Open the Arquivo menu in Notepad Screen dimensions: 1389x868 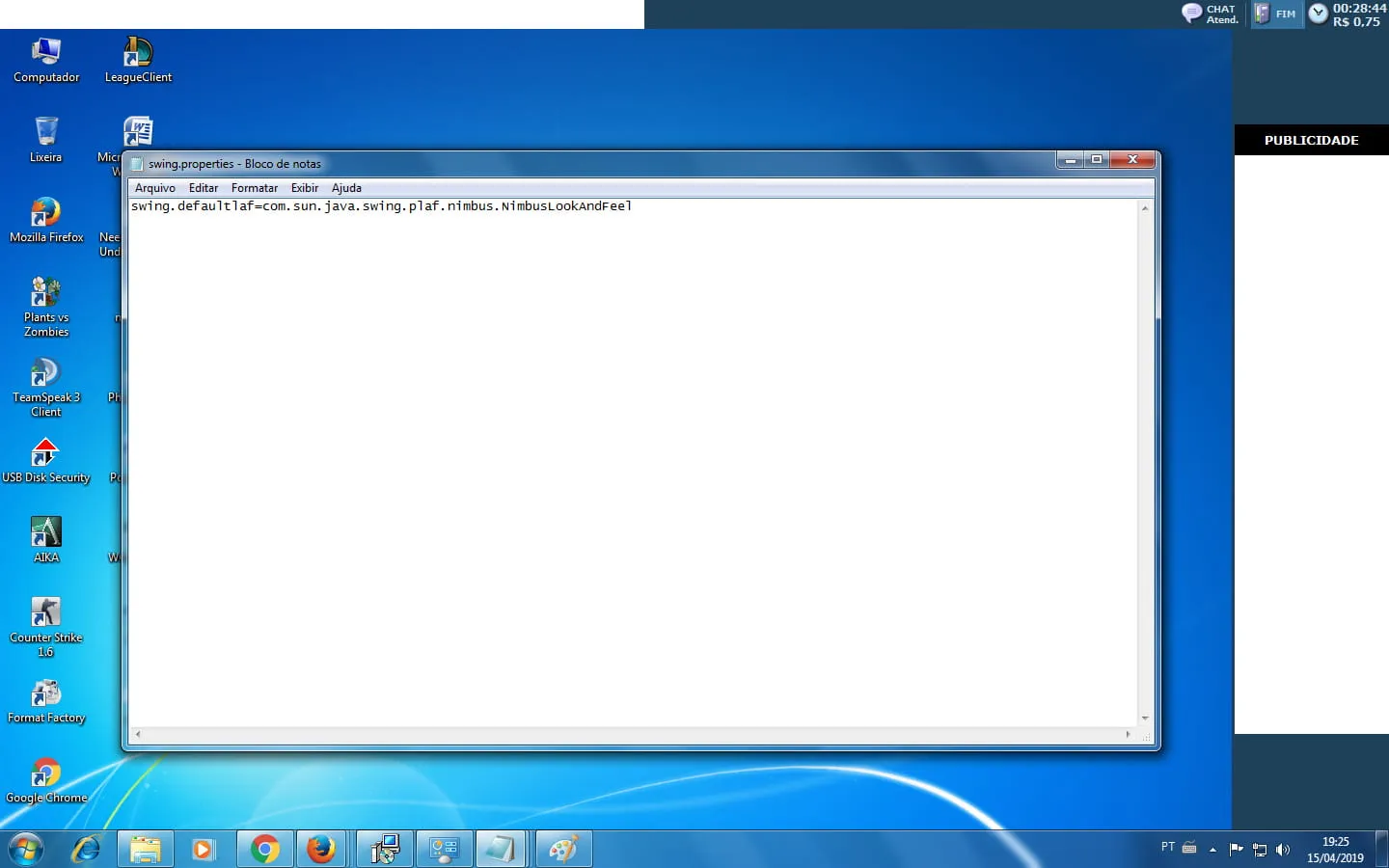(154, 188)
